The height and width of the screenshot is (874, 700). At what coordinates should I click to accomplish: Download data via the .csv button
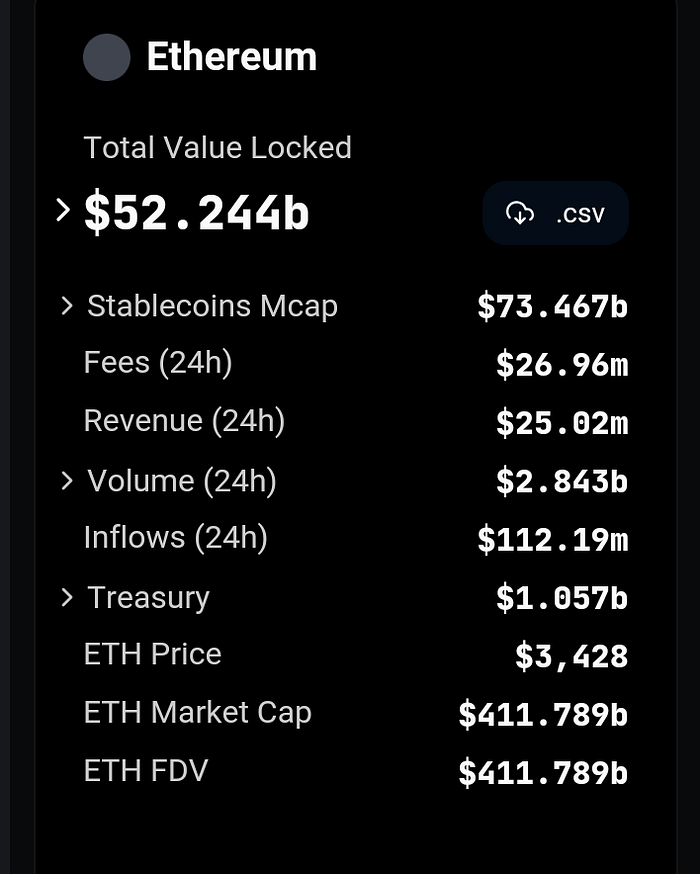point(555,213)
